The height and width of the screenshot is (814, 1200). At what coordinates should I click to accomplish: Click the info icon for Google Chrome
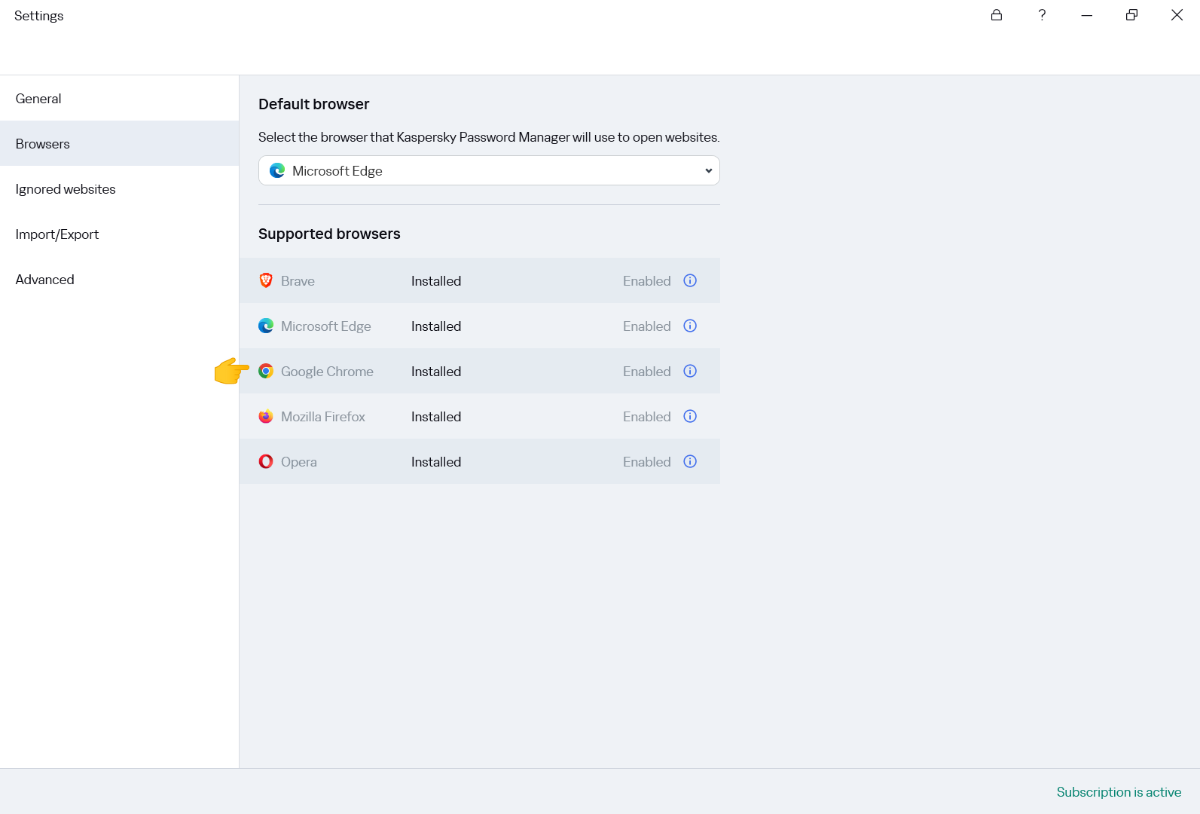point(690,371)
